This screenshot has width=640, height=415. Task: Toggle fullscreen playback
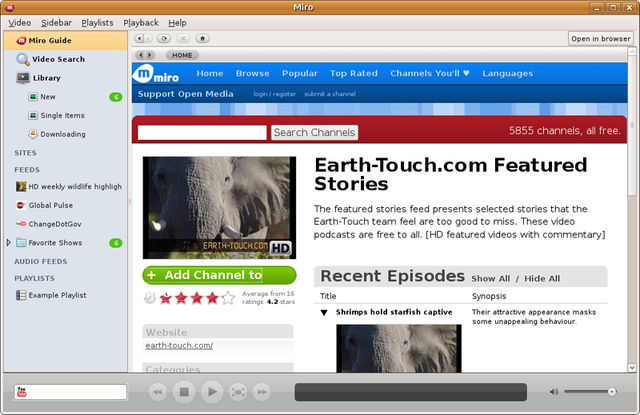238,392
